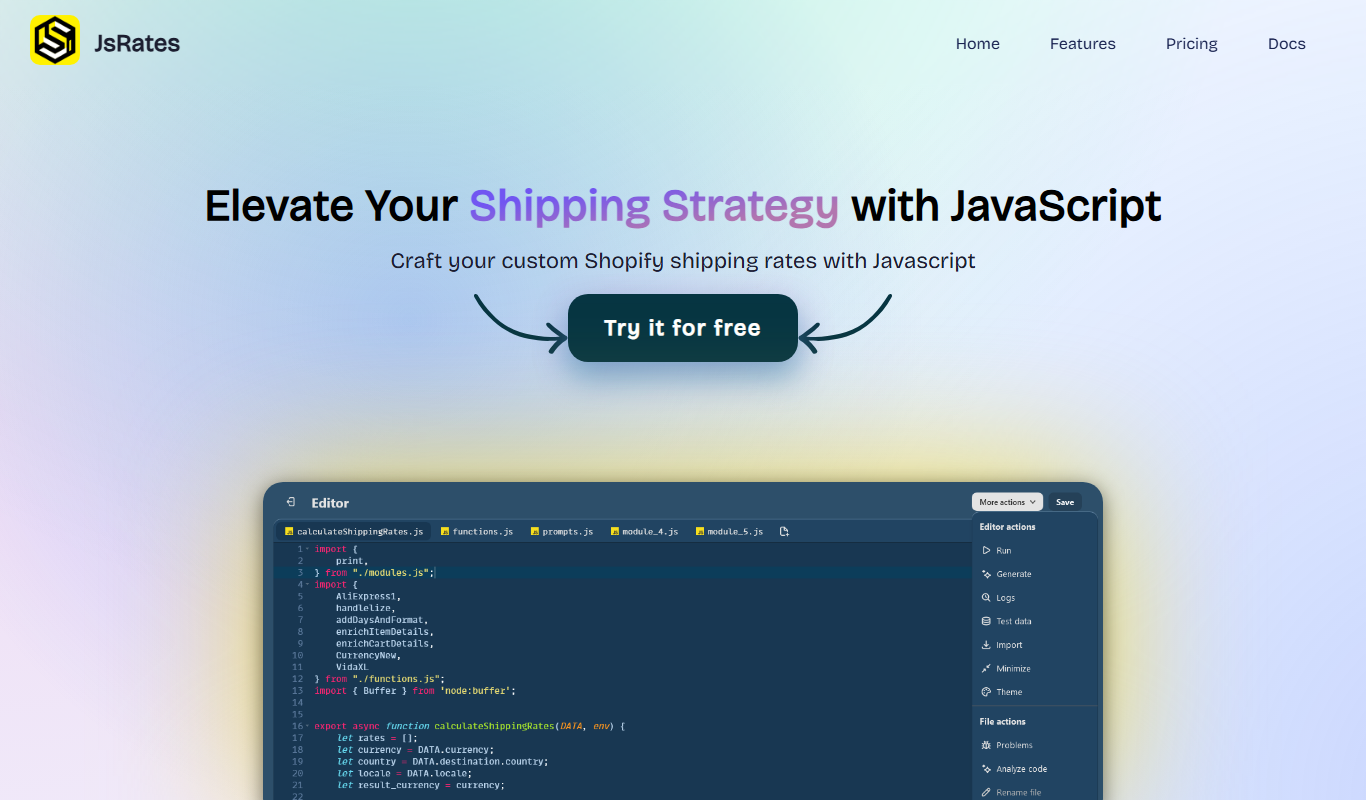1366x800 pixels.
Task: Click the enrichCartDetails line
Action: (x=385, y=644)
